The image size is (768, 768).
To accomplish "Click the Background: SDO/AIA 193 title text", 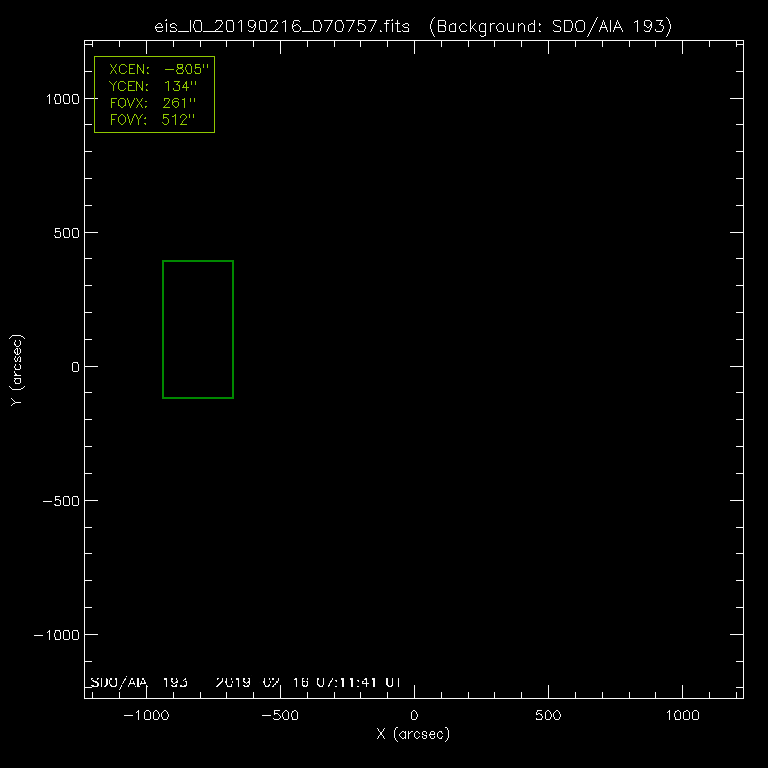I will pyautogui.click(x=549, y=25).
